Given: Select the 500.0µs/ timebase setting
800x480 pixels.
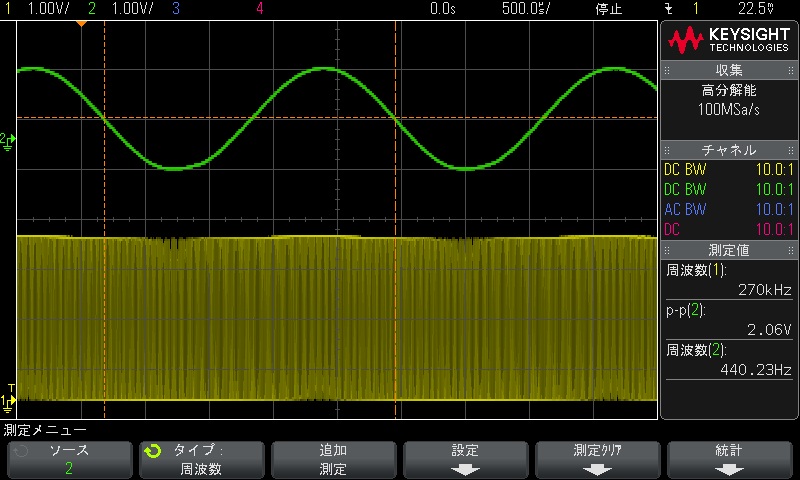Looking at the screenshot, I should 524,9.
